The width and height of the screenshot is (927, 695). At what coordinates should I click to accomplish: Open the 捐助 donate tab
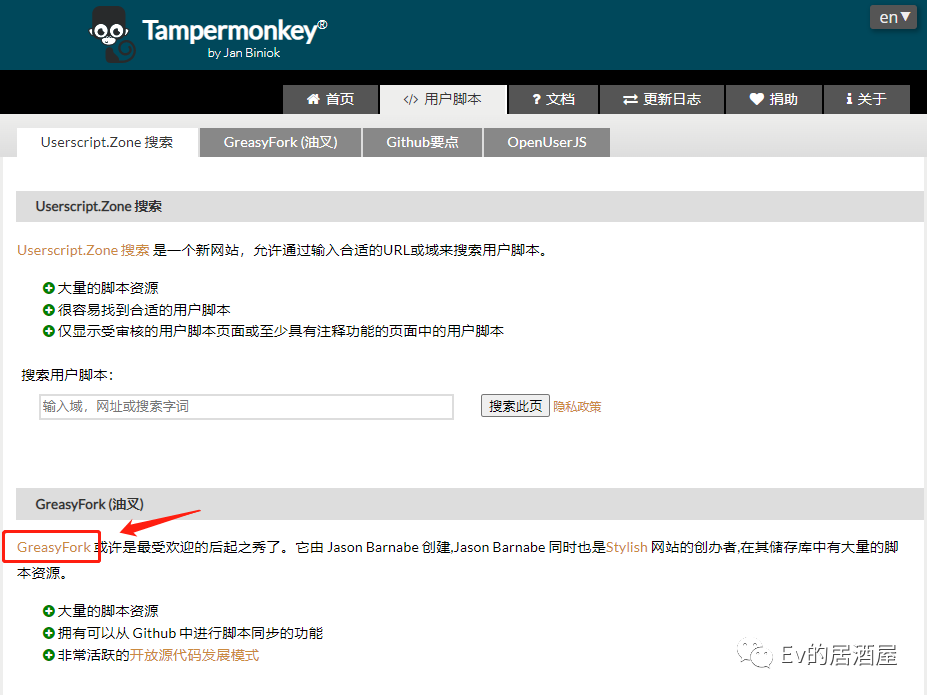(774, 99)
